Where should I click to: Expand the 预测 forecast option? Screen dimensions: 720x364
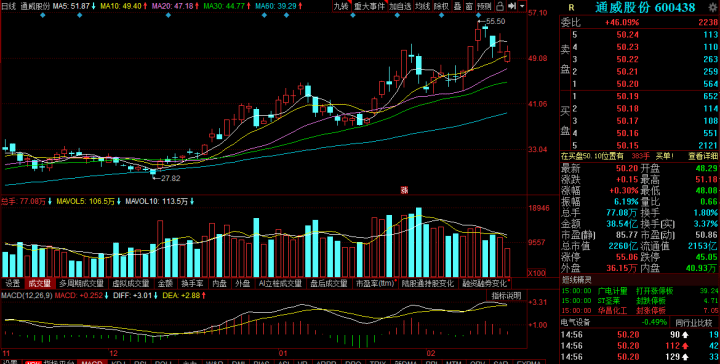point(484,6)
